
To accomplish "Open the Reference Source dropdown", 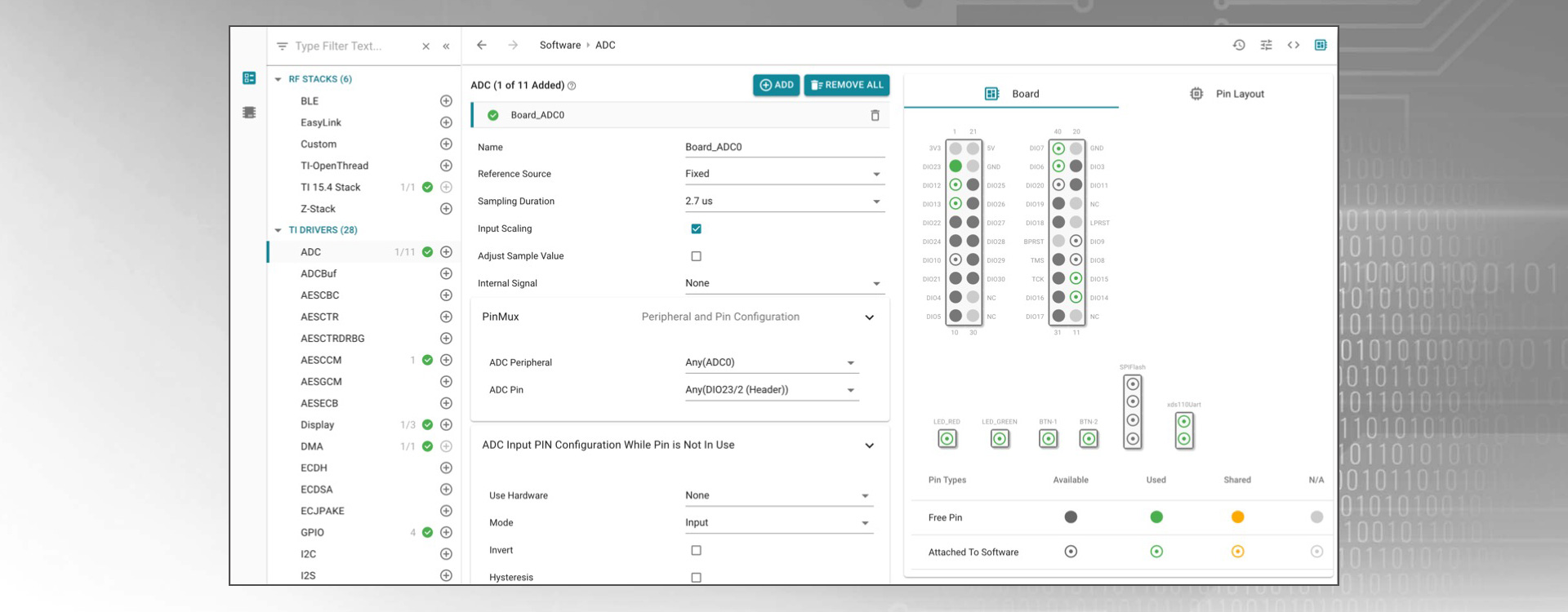I will tap(784, 174).
